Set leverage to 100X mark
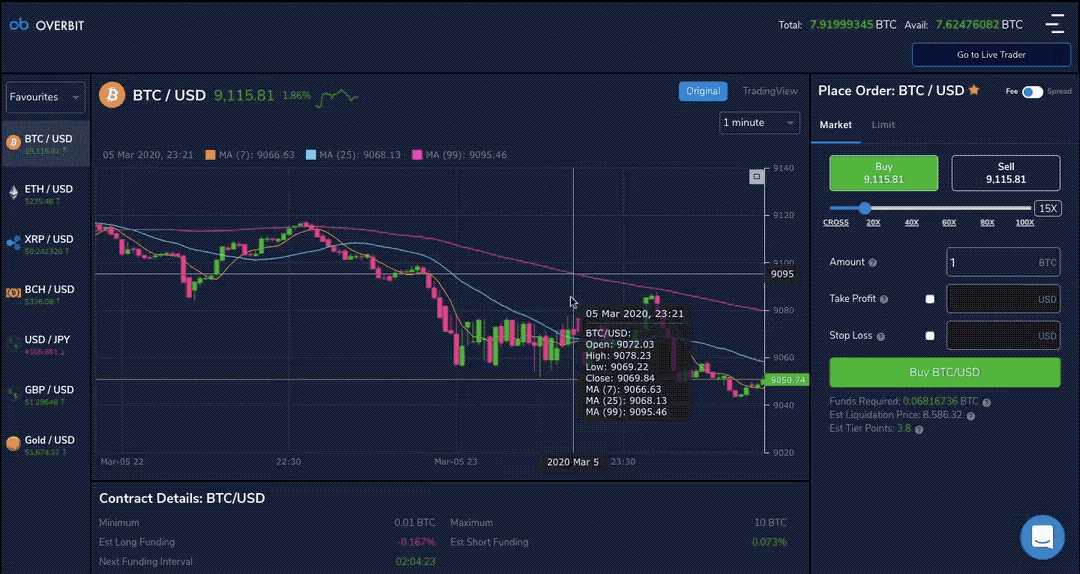The width and height of the screenshot is (1080, 574). (1025, 223)
